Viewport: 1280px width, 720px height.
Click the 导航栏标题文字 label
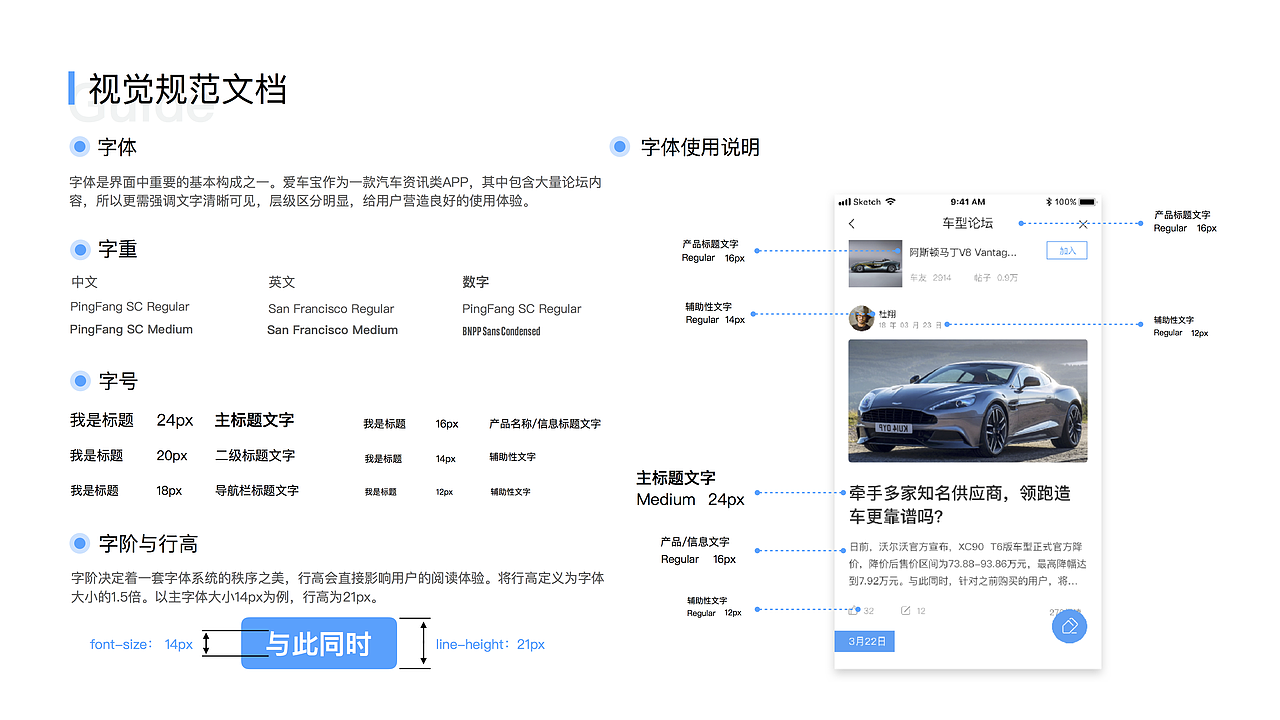tap(257, 491)
